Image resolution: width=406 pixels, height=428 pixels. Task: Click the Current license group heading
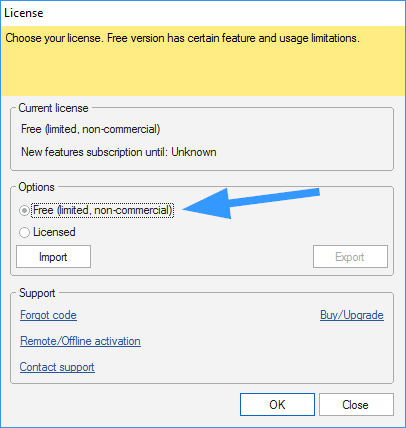point(53,108)
